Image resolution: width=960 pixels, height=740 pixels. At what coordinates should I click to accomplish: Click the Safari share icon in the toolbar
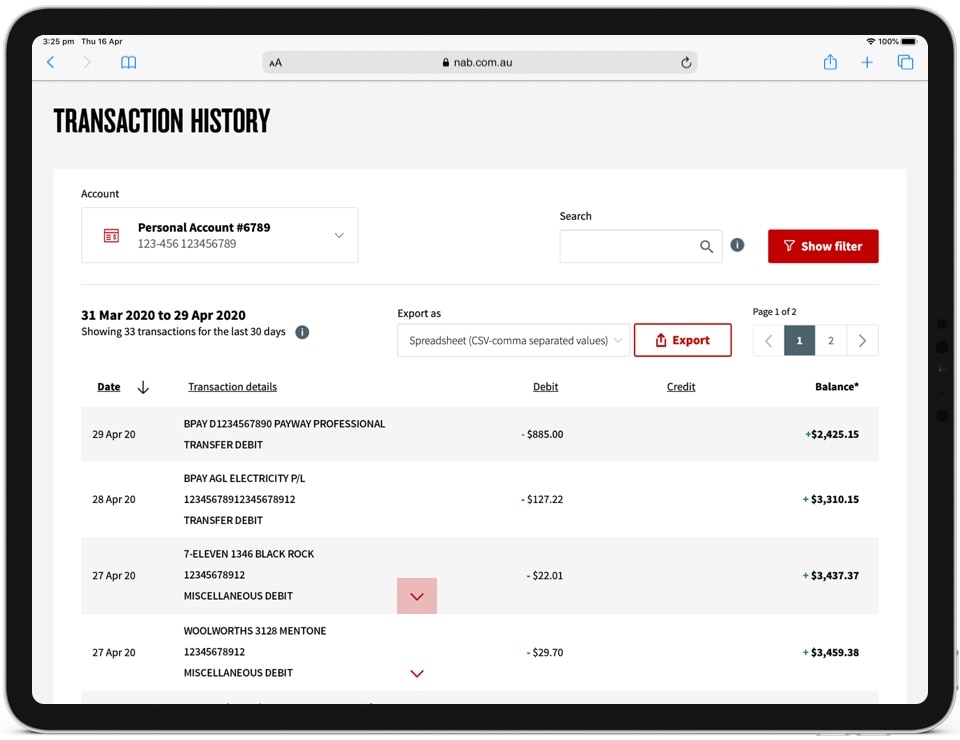pos(829,61)
